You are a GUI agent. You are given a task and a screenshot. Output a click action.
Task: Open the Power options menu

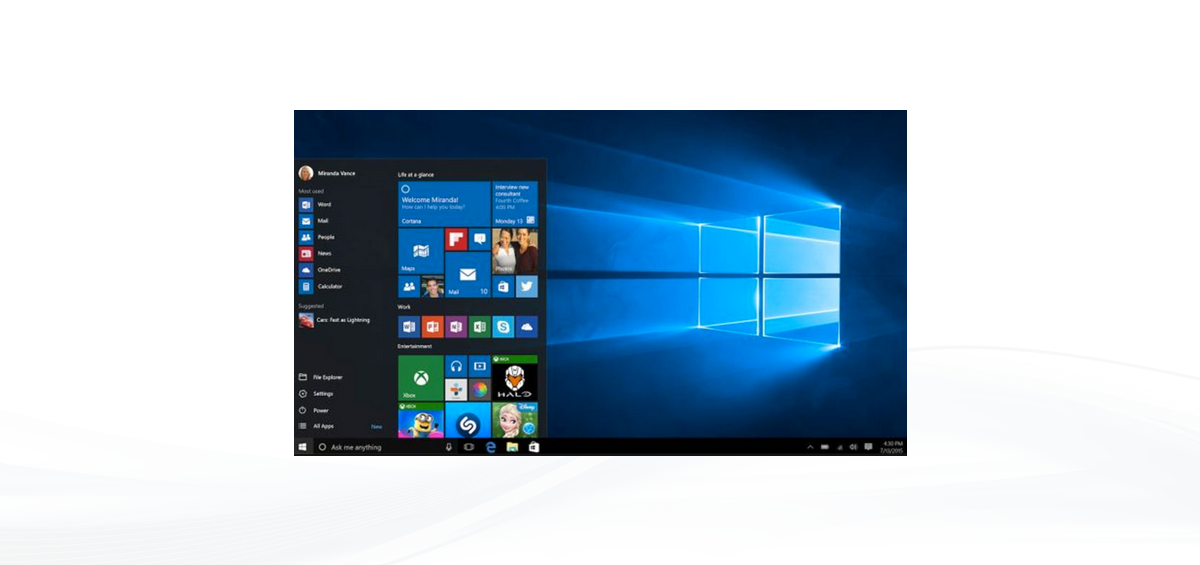[x=320, y=410]
